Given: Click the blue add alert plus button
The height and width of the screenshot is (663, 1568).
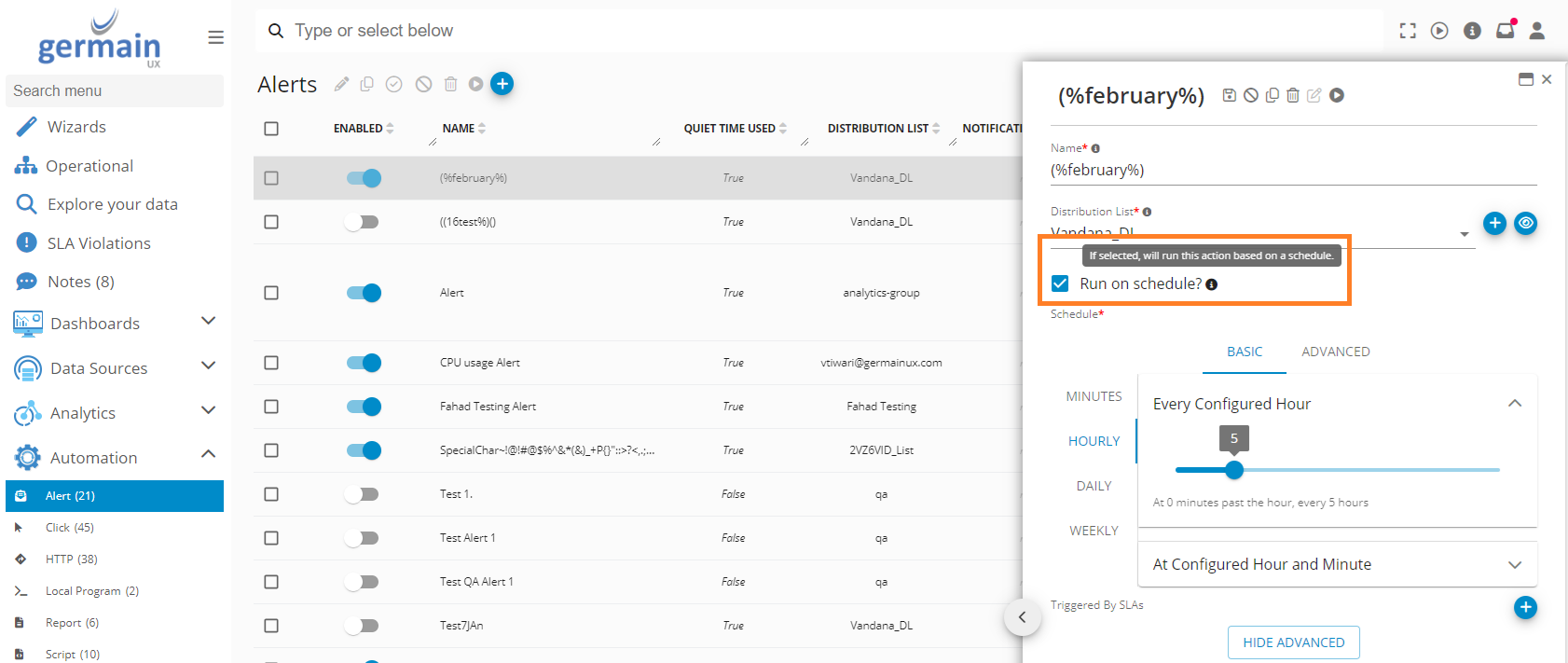Looking at the screenshot, I should tap(502, 84).
